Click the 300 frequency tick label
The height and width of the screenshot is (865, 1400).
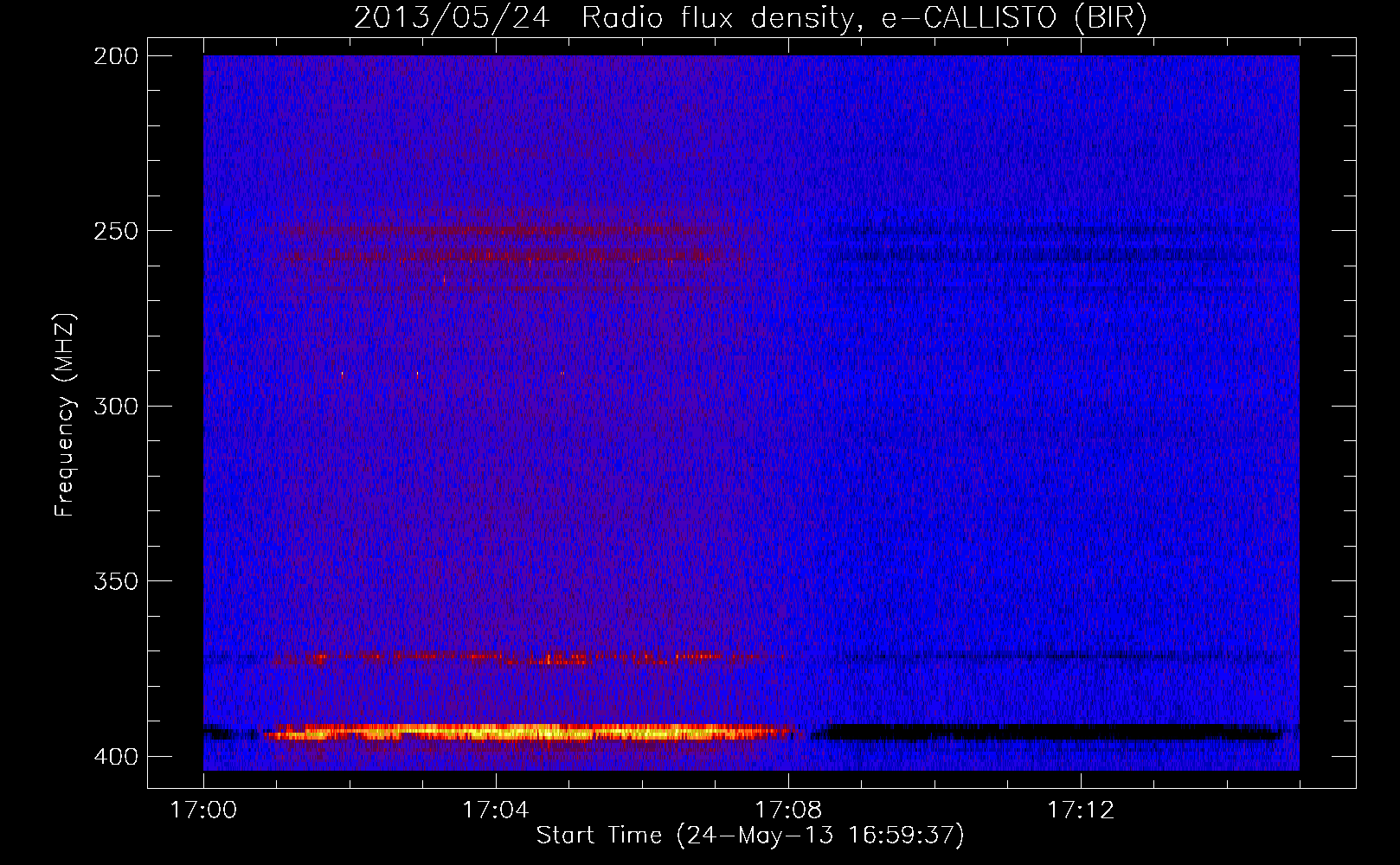pos(116,406)
